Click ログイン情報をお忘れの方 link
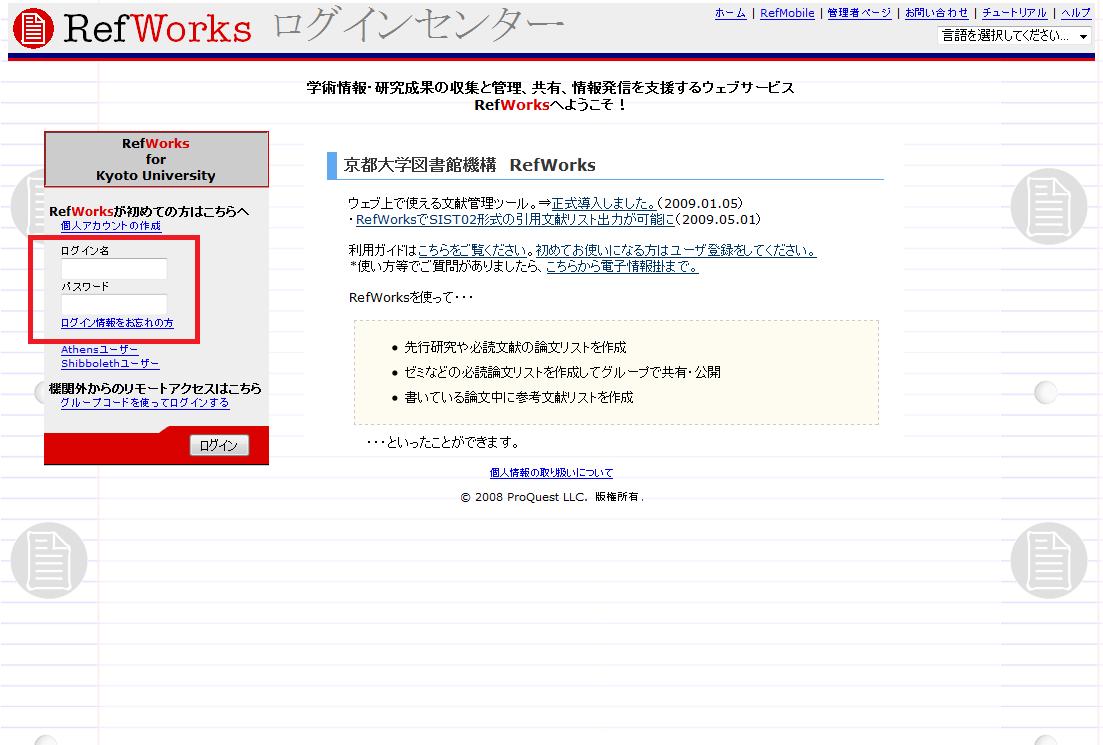This screenshot has height=745, width=1103. click(117, 323)
